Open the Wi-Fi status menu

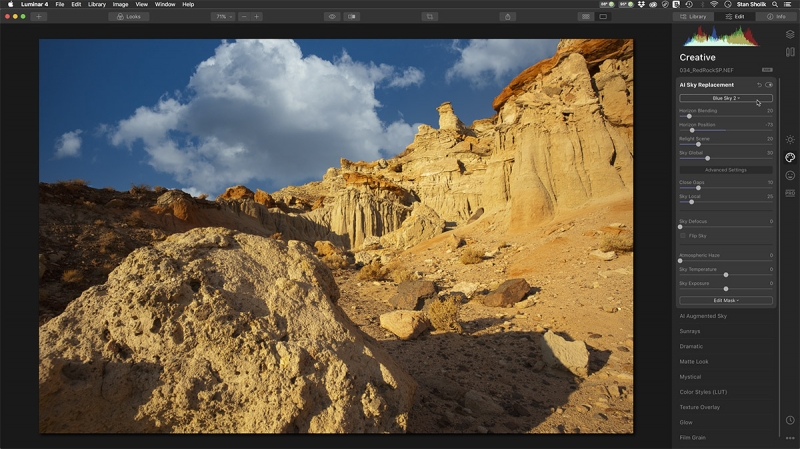point(714,4)
